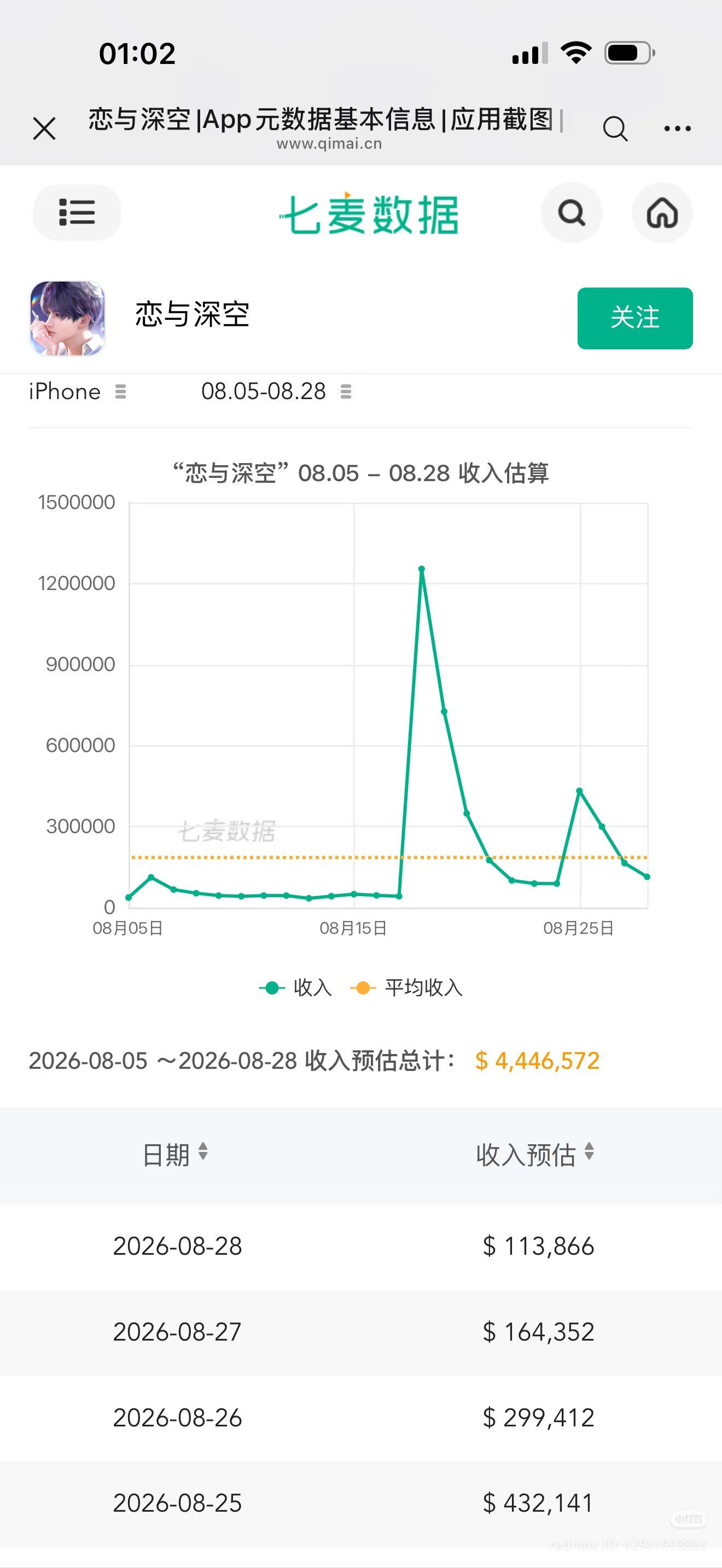Select the 2026-08-25 date cell

point(178,1503)
